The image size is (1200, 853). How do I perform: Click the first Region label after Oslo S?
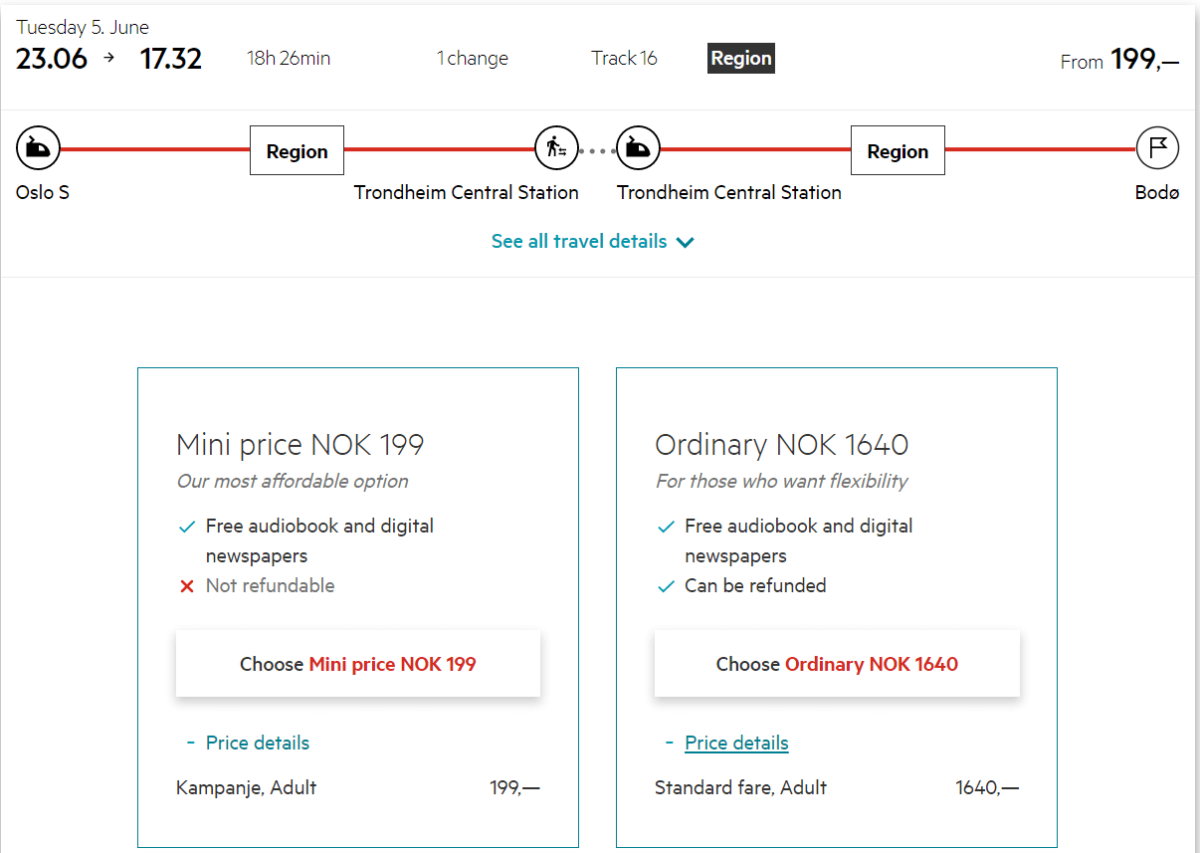(296, 151)
